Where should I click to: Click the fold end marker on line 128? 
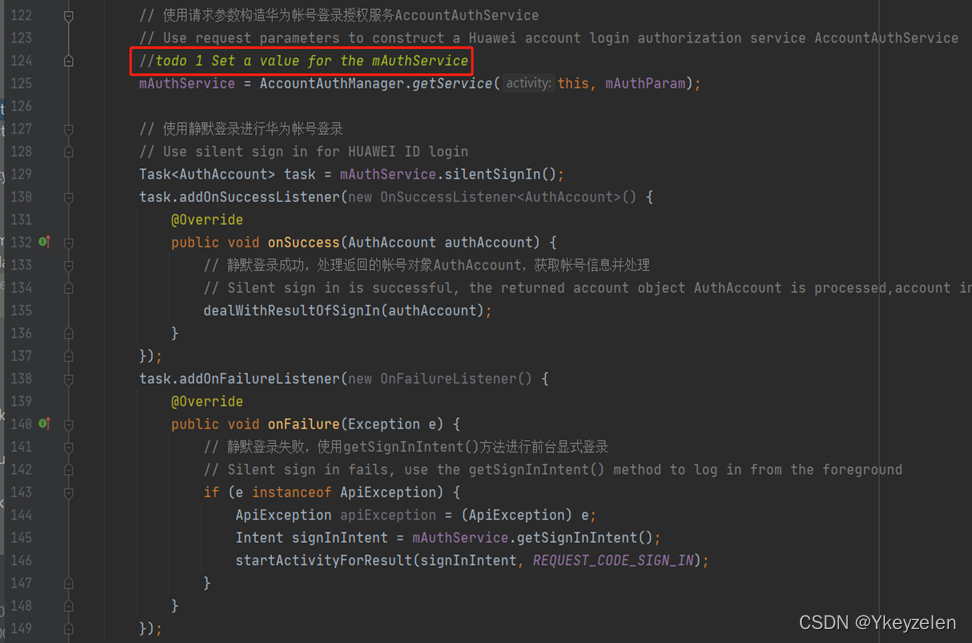tap(69, 152)
